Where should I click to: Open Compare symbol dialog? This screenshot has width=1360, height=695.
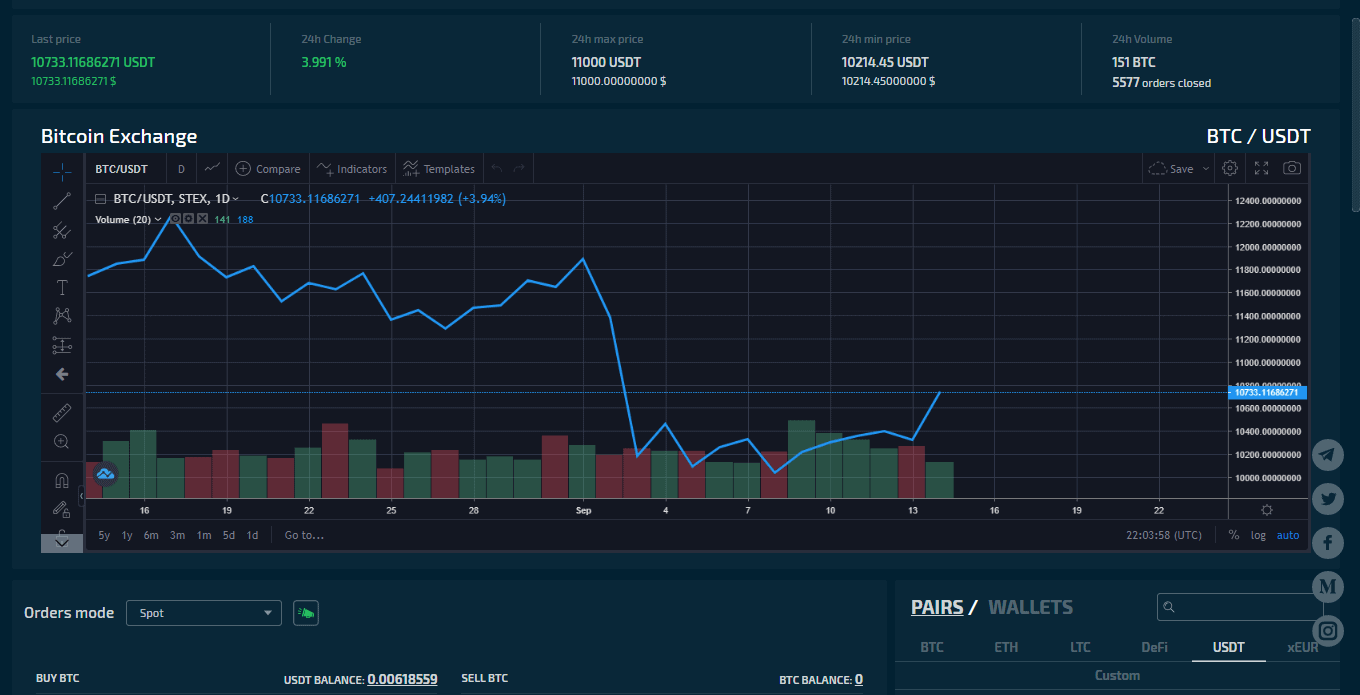click(x=267, y=169)
